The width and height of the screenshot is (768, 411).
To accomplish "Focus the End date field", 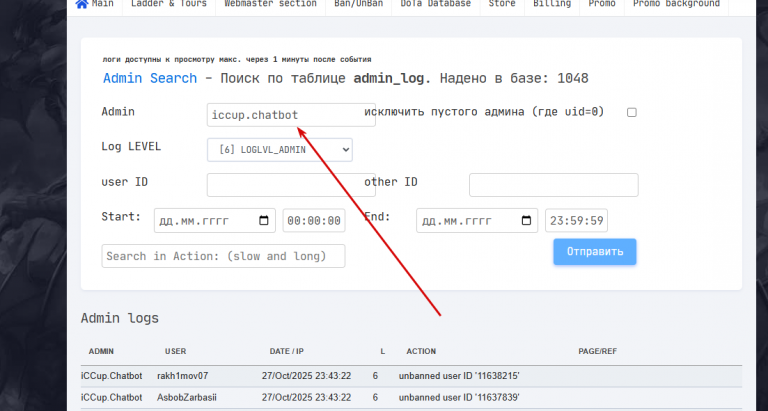I will [477, 220].
